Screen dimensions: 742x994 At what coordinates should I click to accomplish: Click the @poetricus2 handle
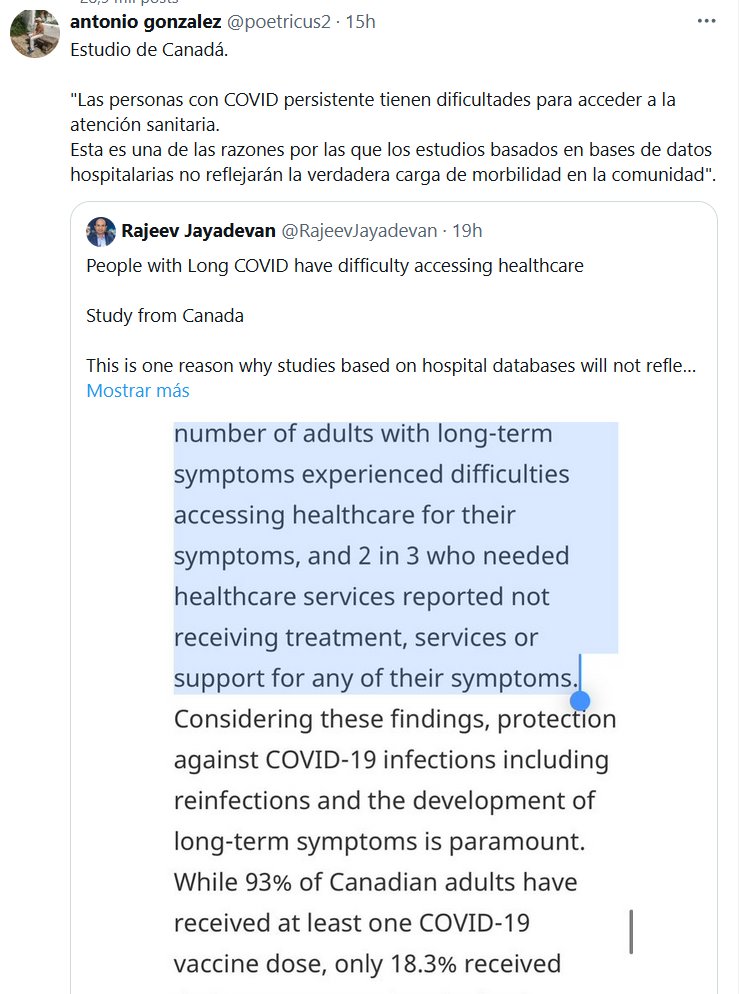click(x=281, y=21)
